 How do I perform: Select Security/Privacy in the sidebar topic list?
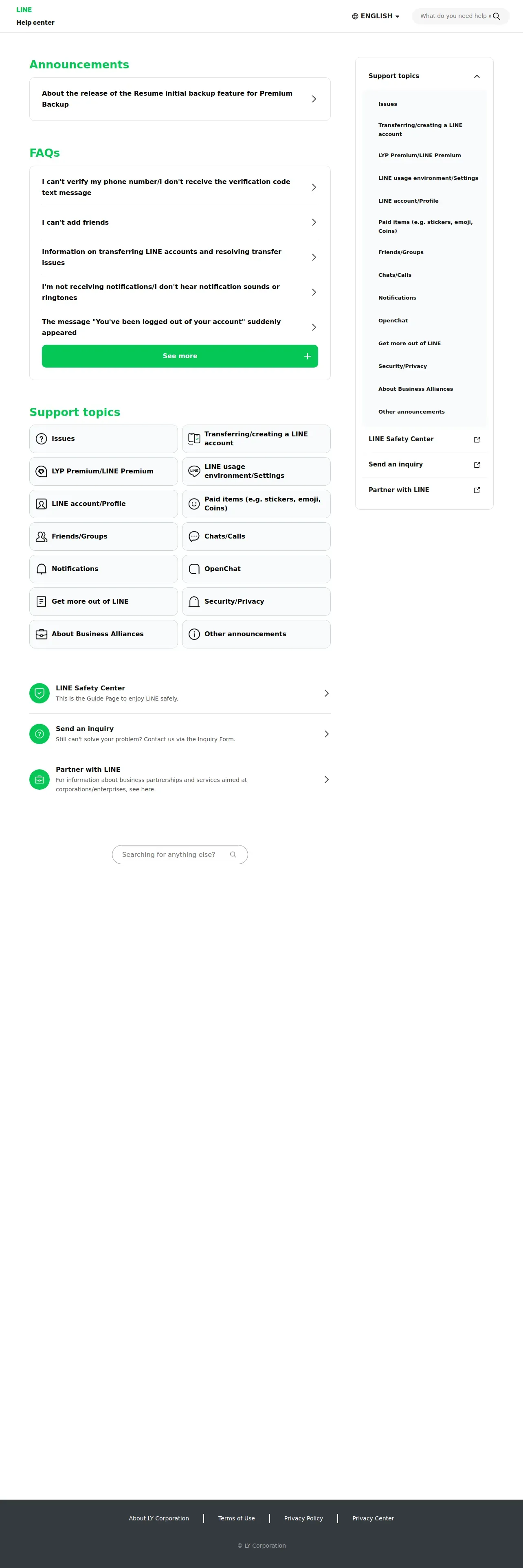(402, 366)
